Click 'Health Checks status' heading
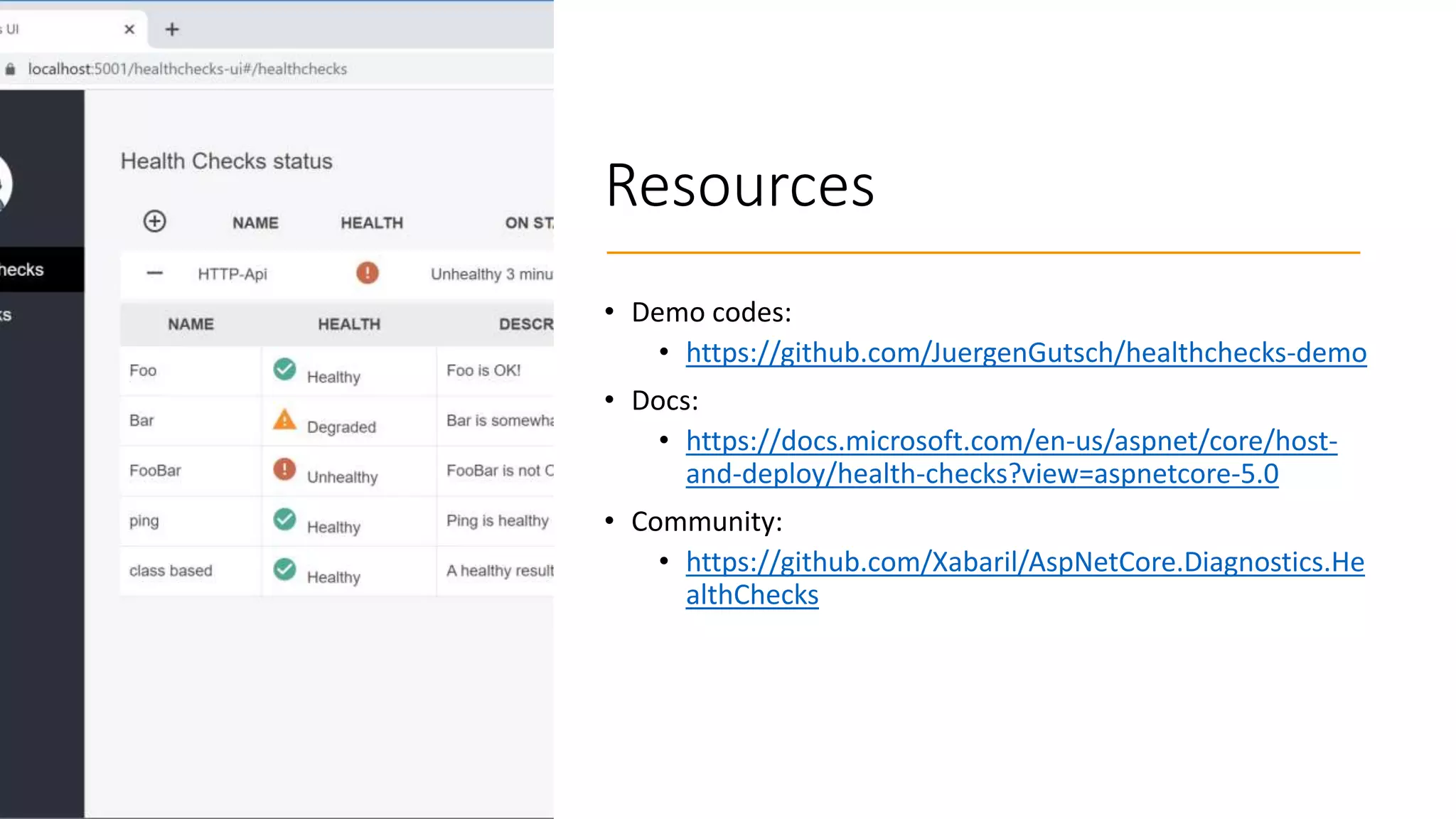The image size is (1456, 819). coord(226,161)
